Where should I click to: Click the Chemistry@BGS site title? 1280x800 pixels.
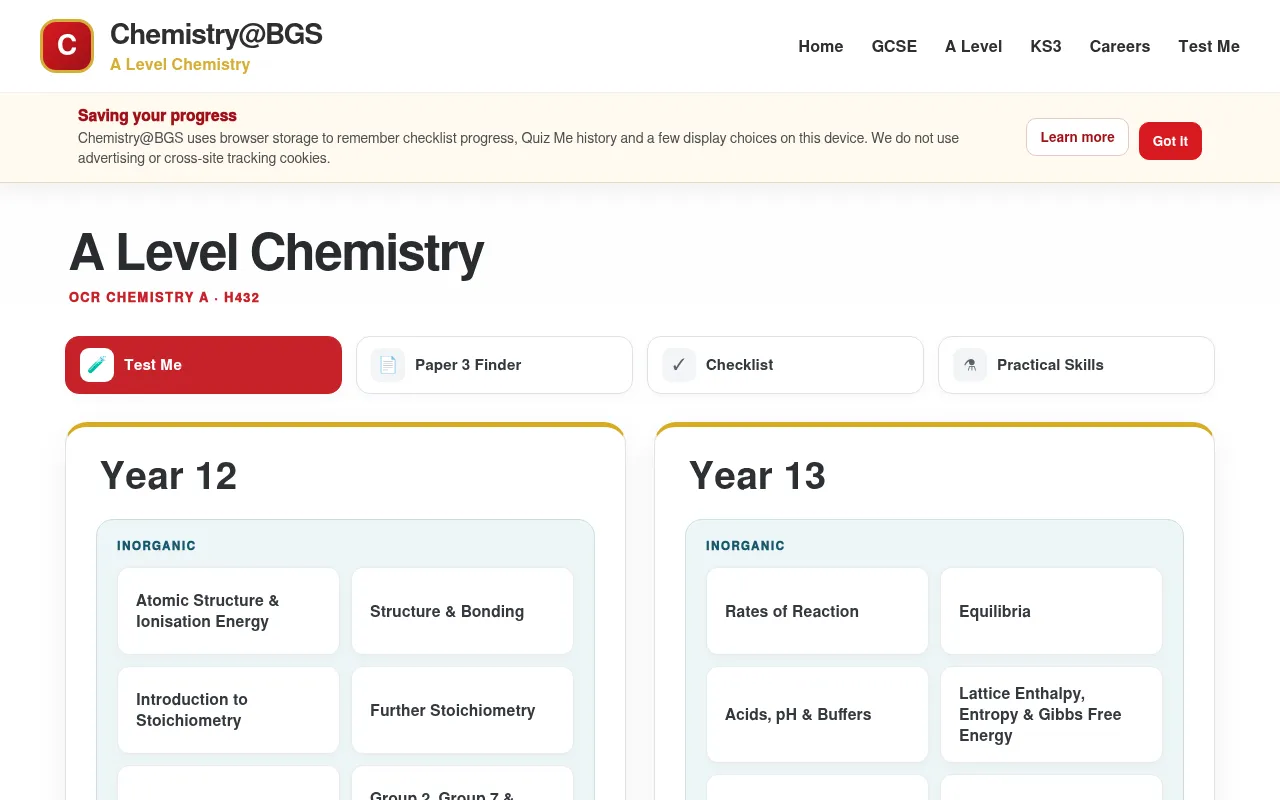pyautogui.click(x=216, y=34)
